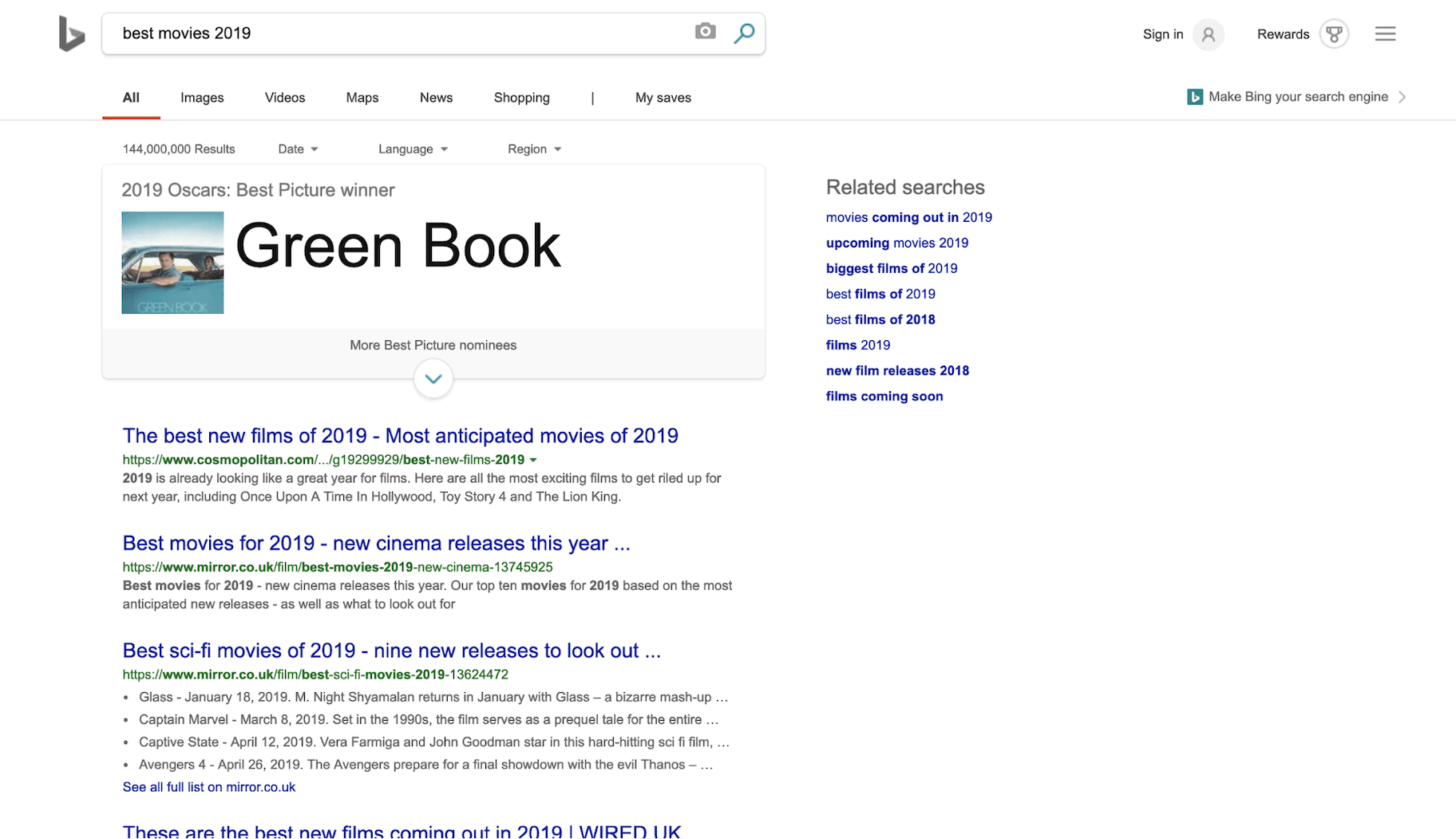Open the hamburger settings menu
Screen dimensions: 1456x839
[1385, 34]
